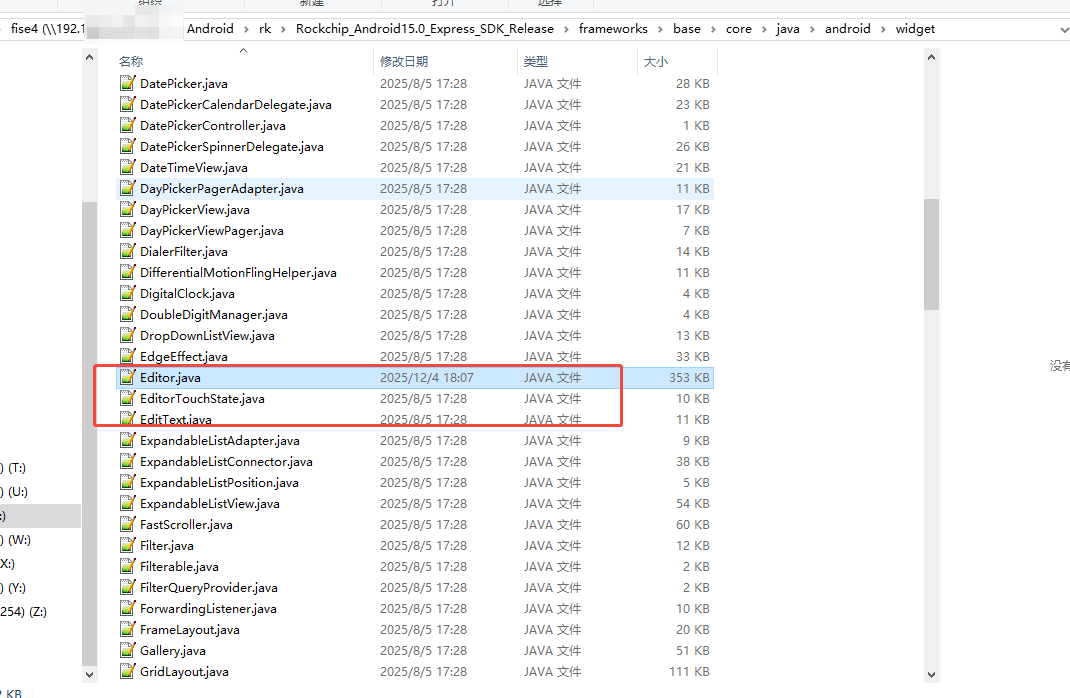The width and height of the screenshot is (1070, 698).
Task: Open the chevron after java in path
Action: [812, 29]
